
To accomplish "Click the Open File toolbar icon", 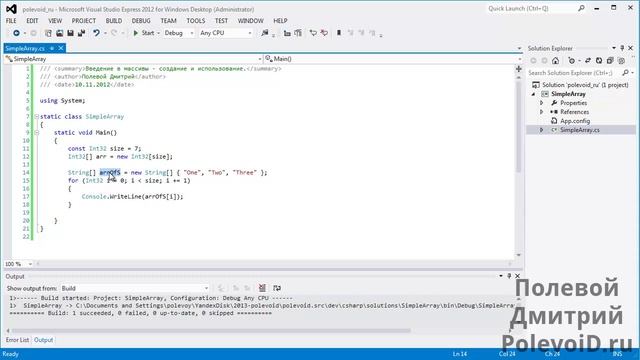I will click(x=59, y=33).
